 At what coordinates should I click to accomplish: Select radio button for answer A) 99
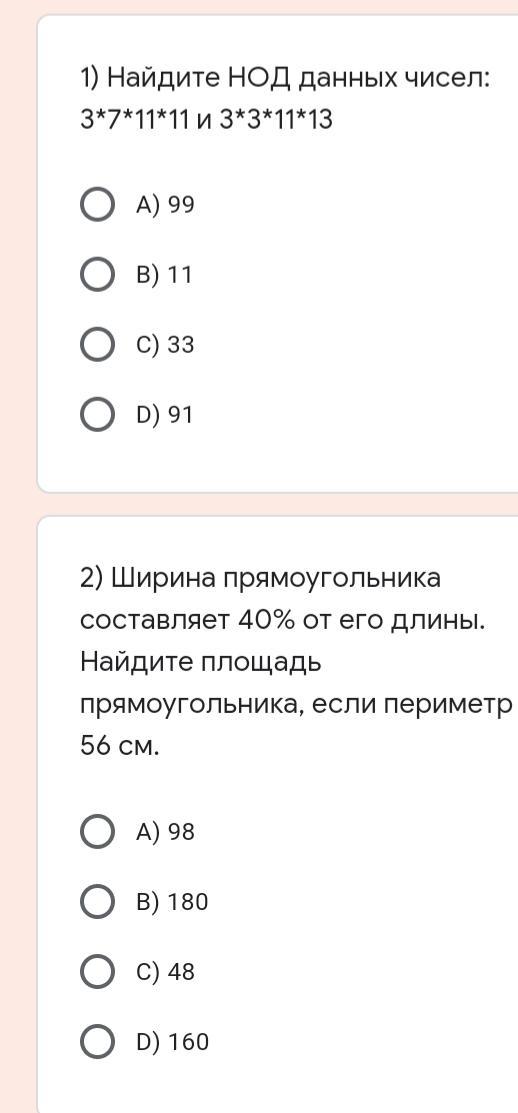97,205
